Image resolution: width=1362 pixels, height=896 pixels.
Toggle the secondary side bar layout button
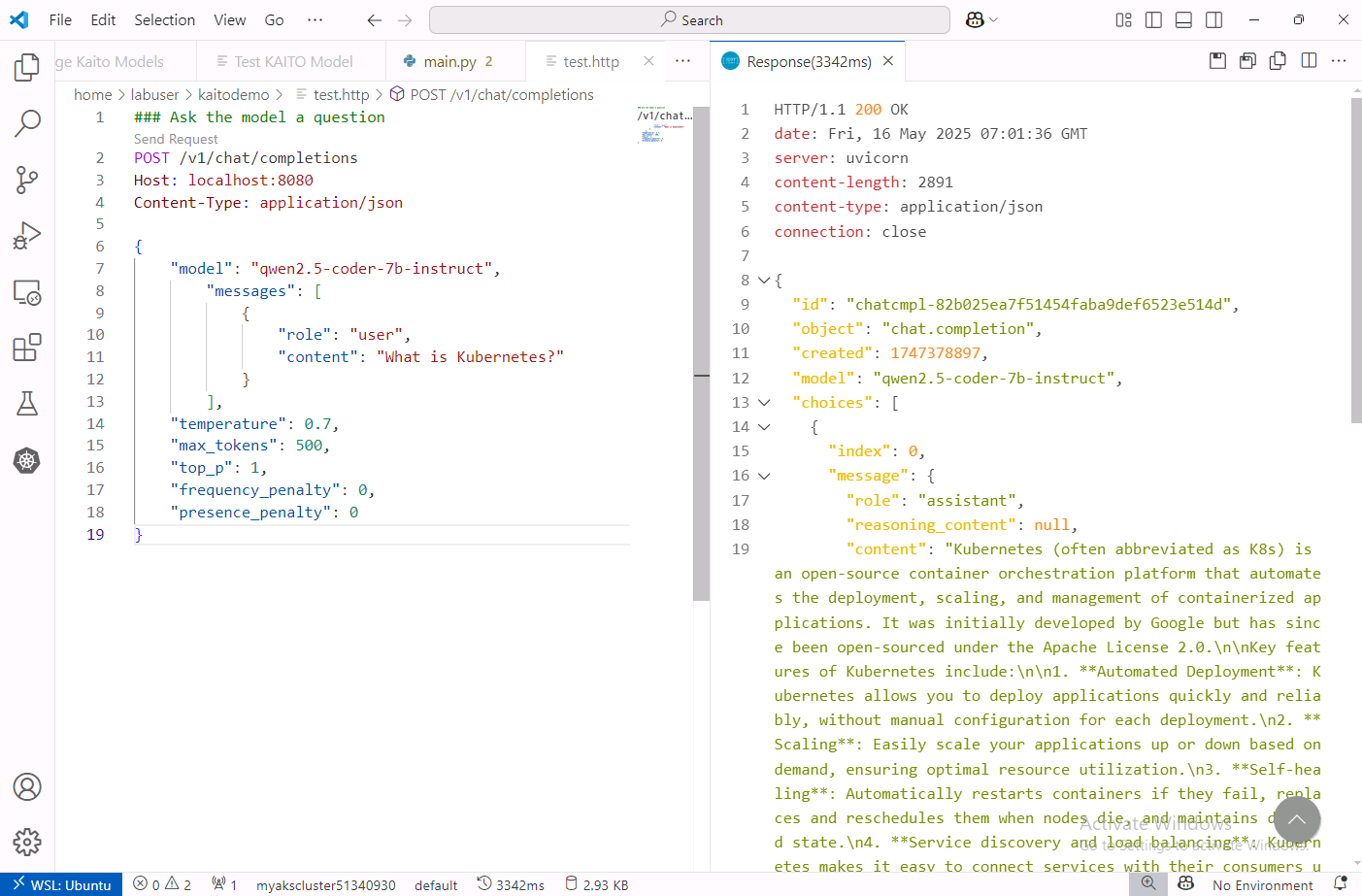tap(1213, 20)
